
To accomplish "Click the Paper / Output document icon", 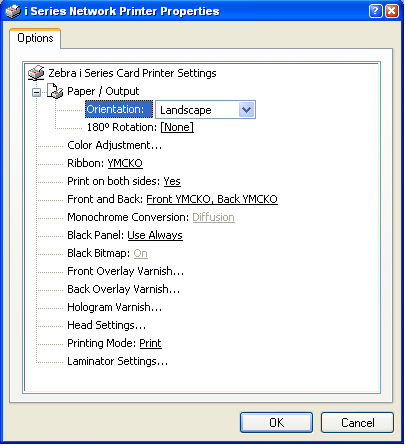I will [55, 91].
